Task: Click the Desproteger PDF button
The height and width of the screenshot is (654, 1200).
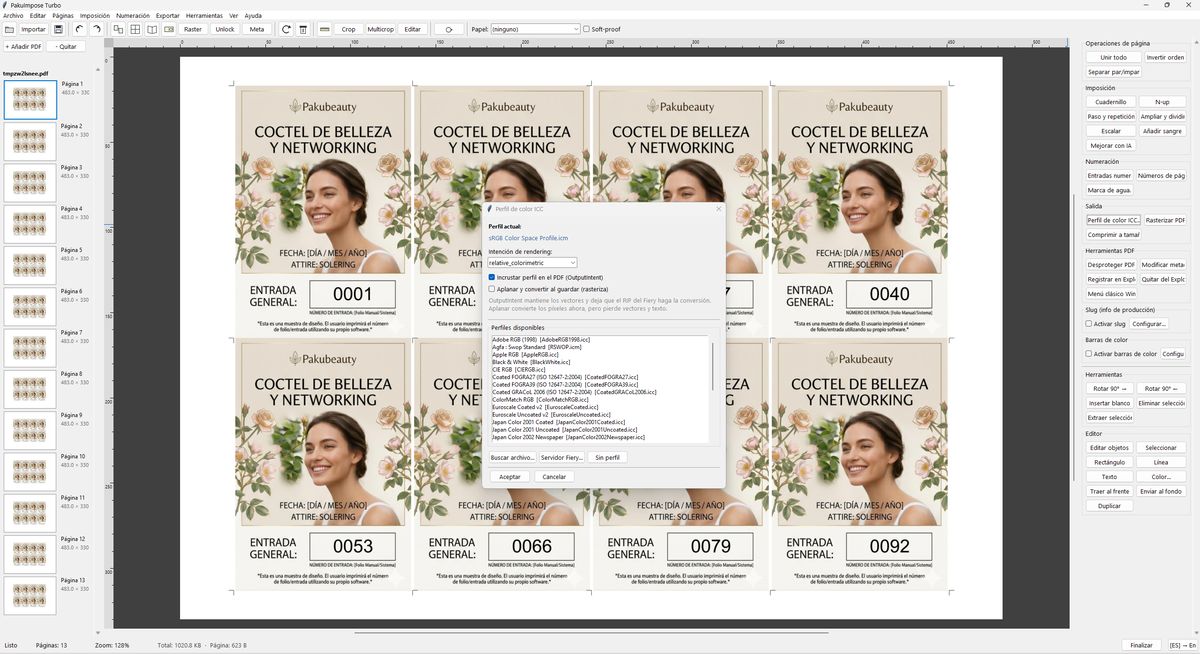Action: 1111,264
